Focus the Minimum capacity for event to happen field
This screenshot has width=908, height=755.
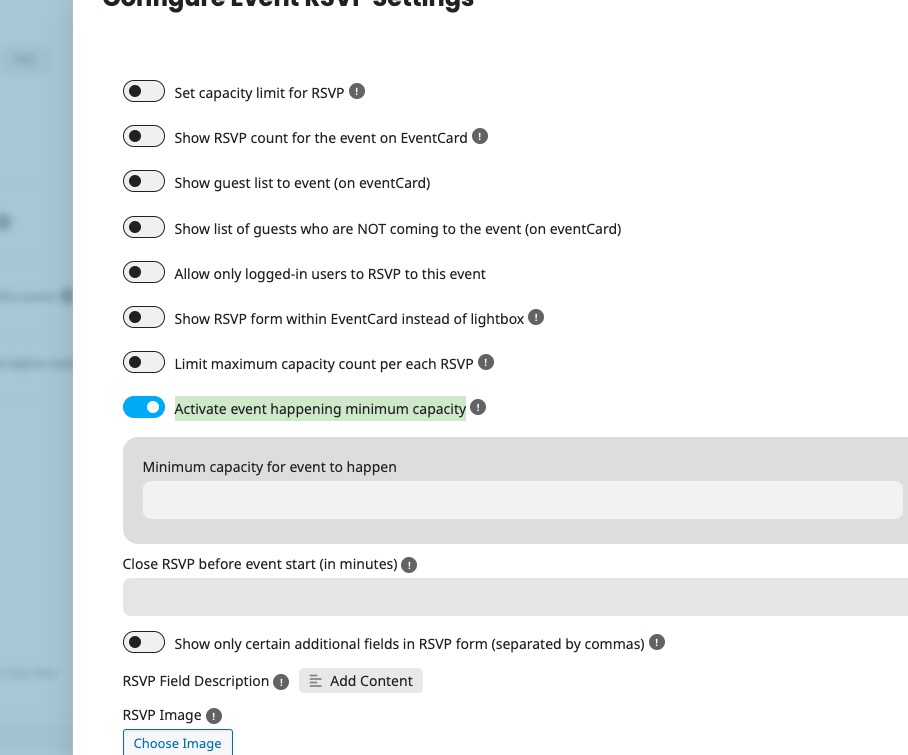pos(522,500)
